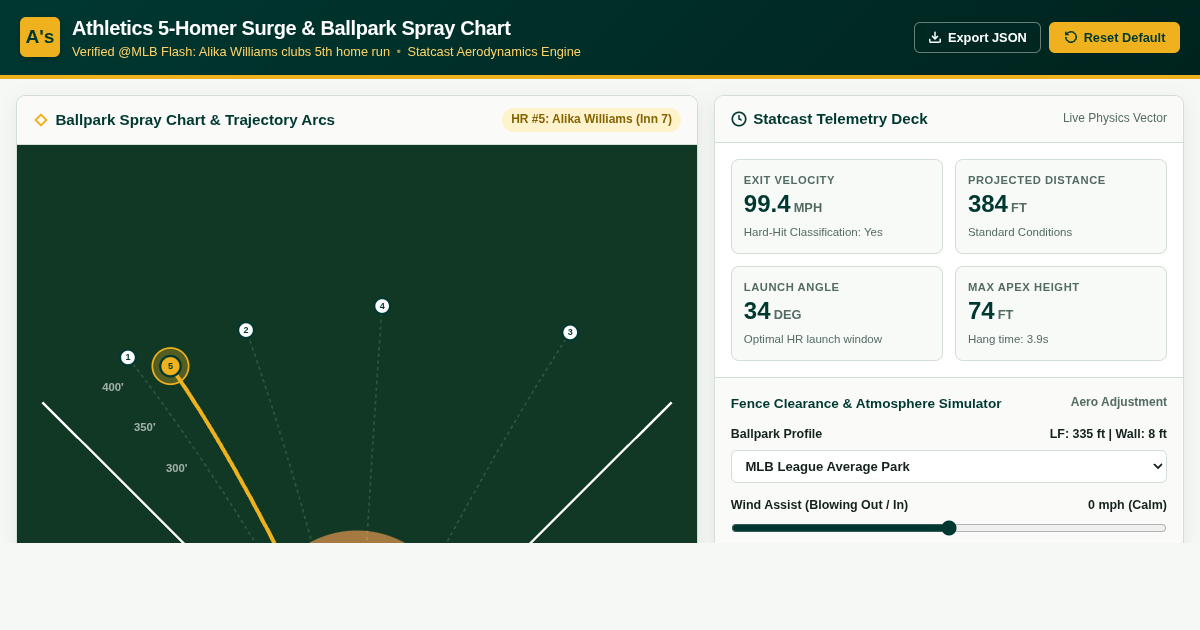Click the Launch Angle 34 DEG card

[836, 313]
